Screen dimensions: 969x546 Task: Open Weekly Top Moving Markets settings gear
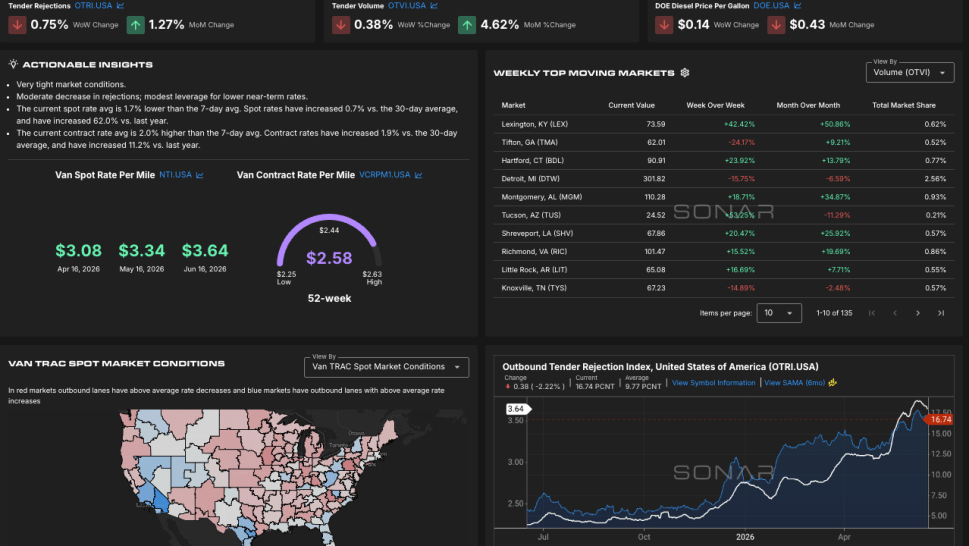685,73
